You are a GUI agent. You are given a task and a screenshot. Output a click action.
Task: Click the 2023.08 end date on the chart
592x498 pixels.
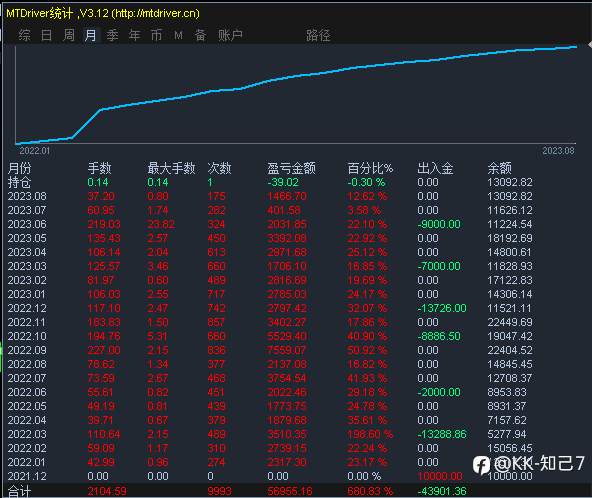pyautogui.click(x=558, y=151)
